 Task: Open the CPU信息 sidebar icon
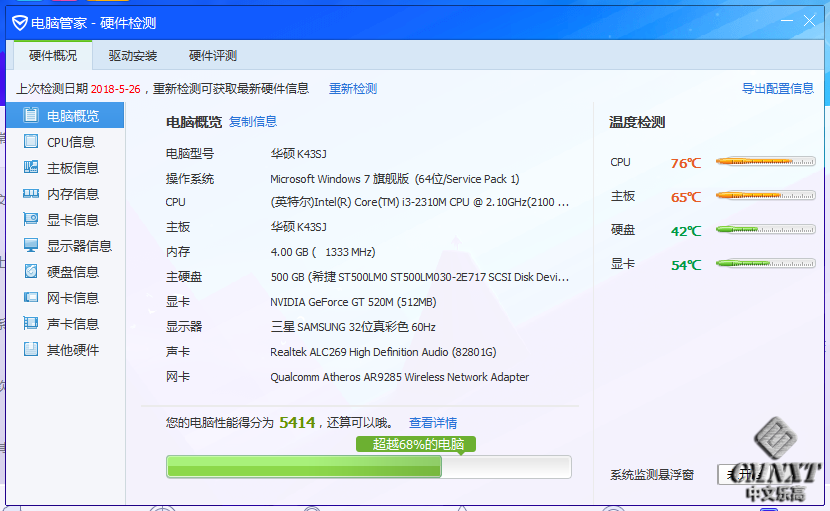click(31, 142)
